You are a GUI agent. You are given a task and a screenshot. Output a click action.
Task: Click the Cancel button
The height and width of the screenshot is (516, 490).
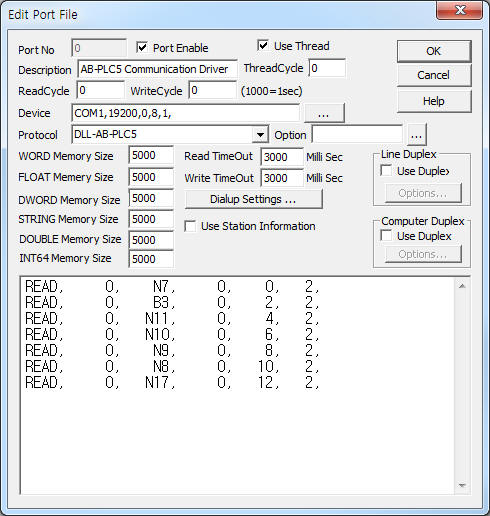coord(434,75)
